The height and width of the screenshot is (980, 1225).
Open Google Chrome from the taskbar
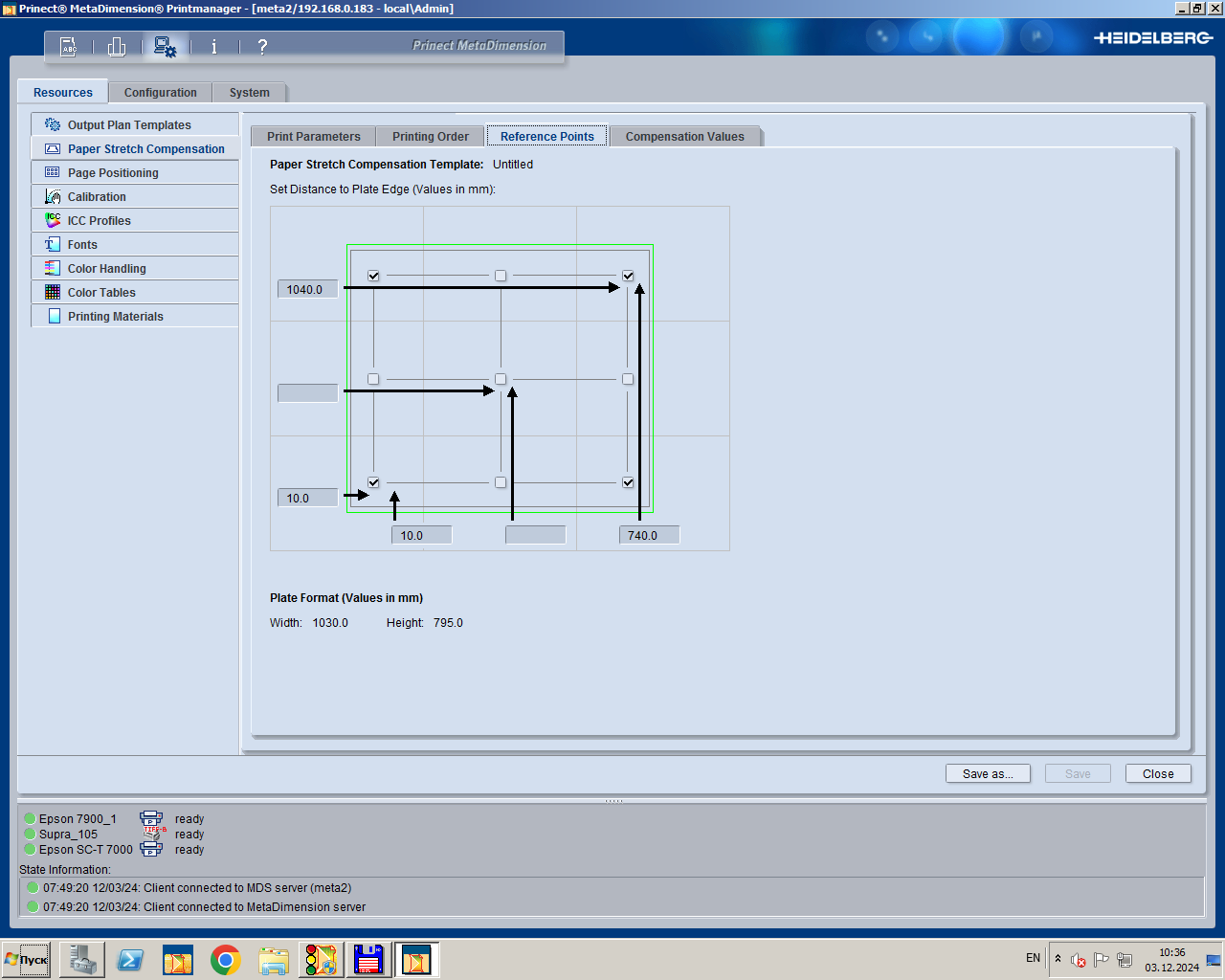click(x=226, y=959)
